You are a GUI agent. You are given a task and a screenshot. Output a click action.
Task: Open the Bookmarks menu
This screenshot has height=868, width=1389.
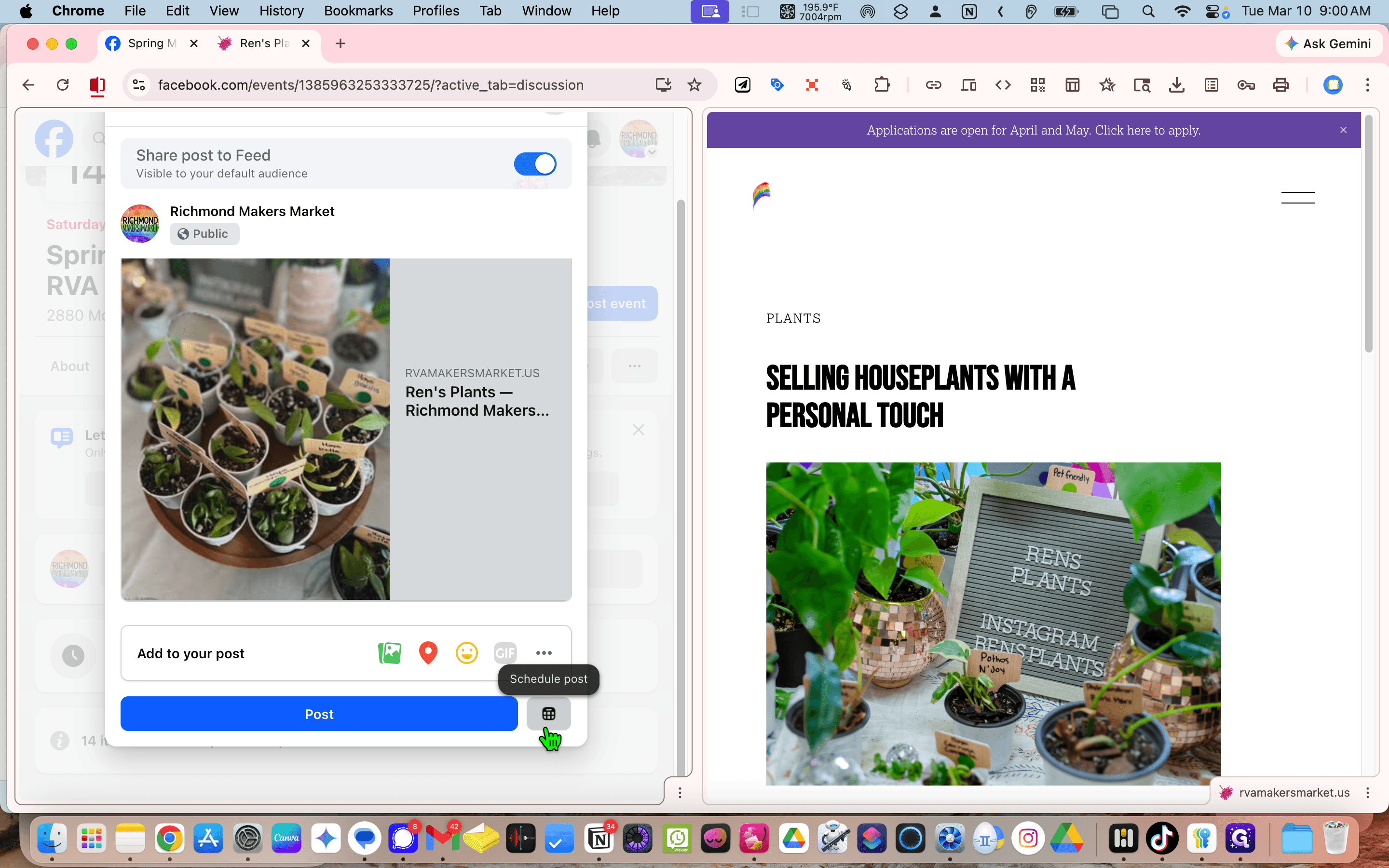(x=358, y=11)
